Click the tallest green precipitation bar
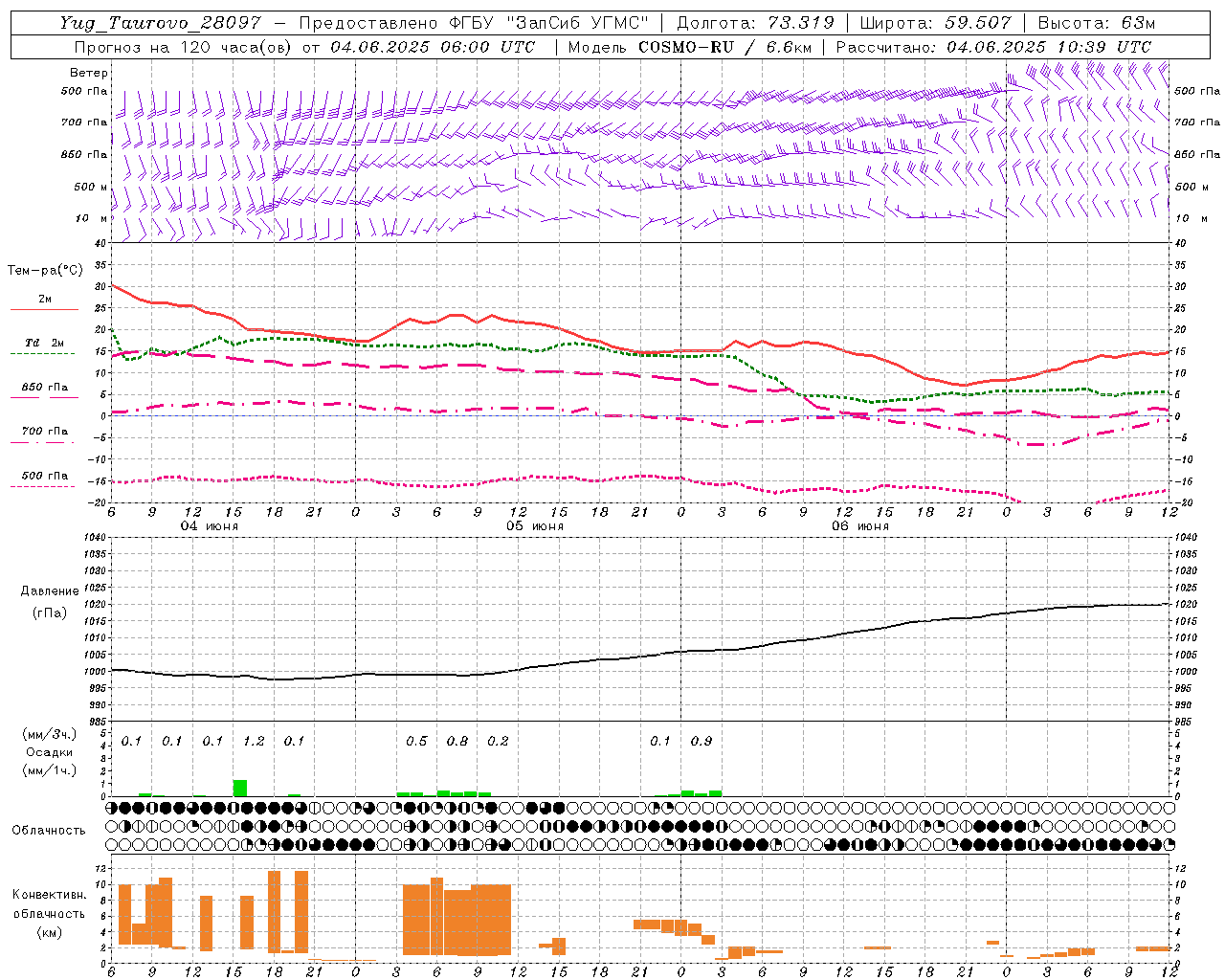Image resolution: width=1225 pixels, height=980 pixels. (x=240, y=788)
